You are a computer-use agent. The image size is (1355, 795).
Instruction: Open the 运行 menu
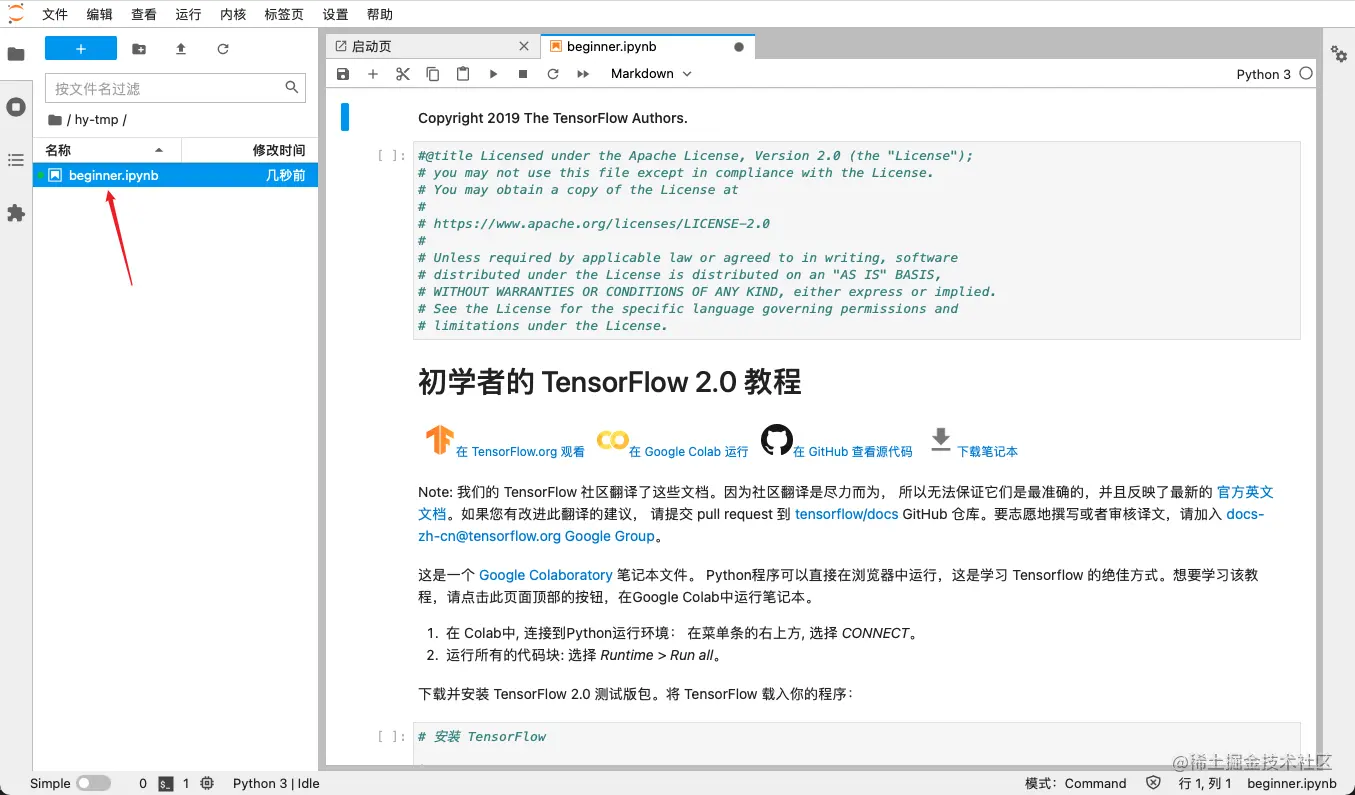pos(188,14)
